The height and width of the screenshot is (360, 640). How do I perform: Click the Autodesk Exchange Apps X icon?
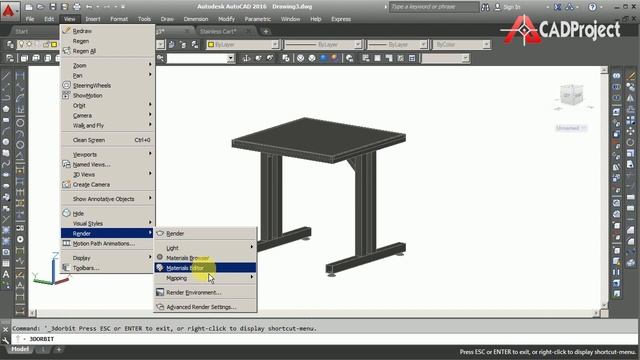coord(558,7)
